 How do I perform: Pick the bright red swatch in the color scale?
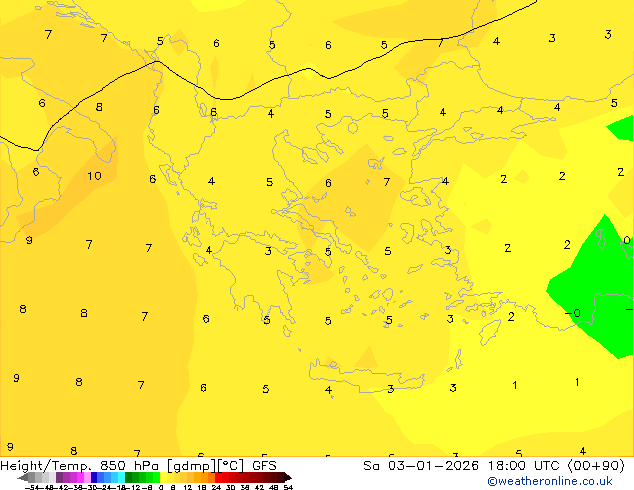pyautogui.click(x=218, y=477)
